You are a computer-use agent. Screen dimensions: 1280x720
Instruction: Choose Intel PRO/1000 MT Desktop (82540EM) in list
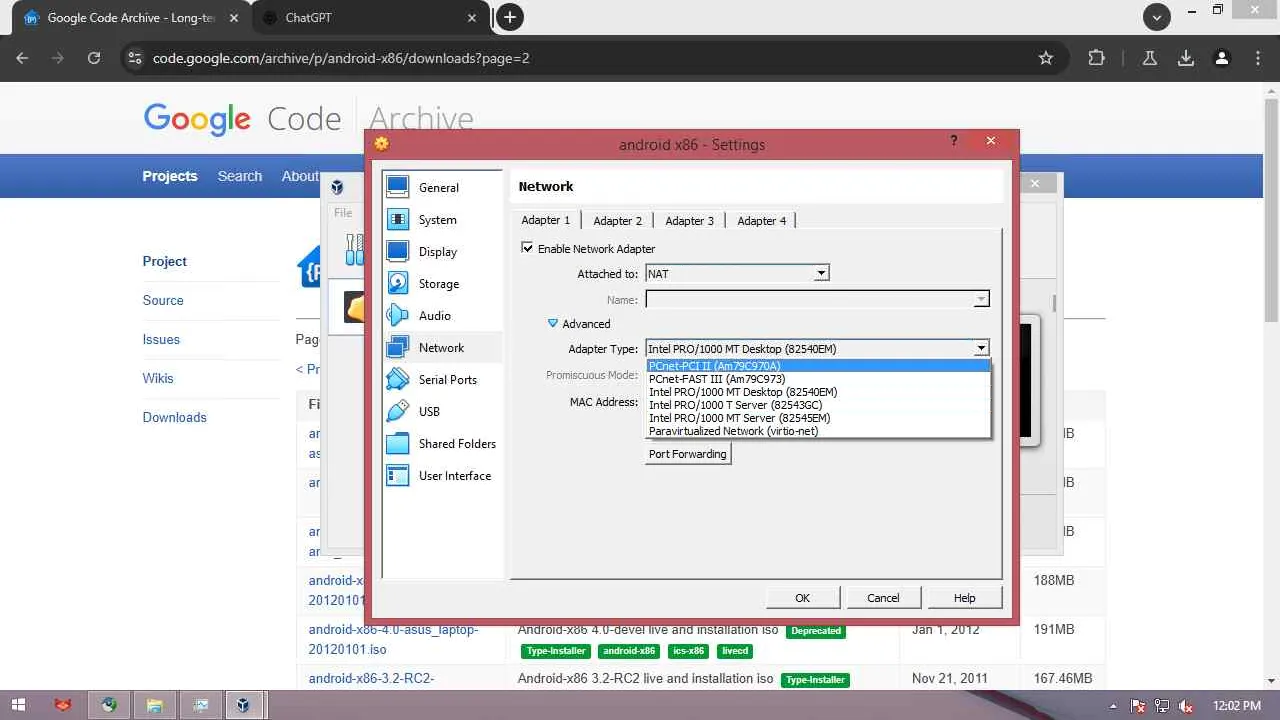coord(818,392)
